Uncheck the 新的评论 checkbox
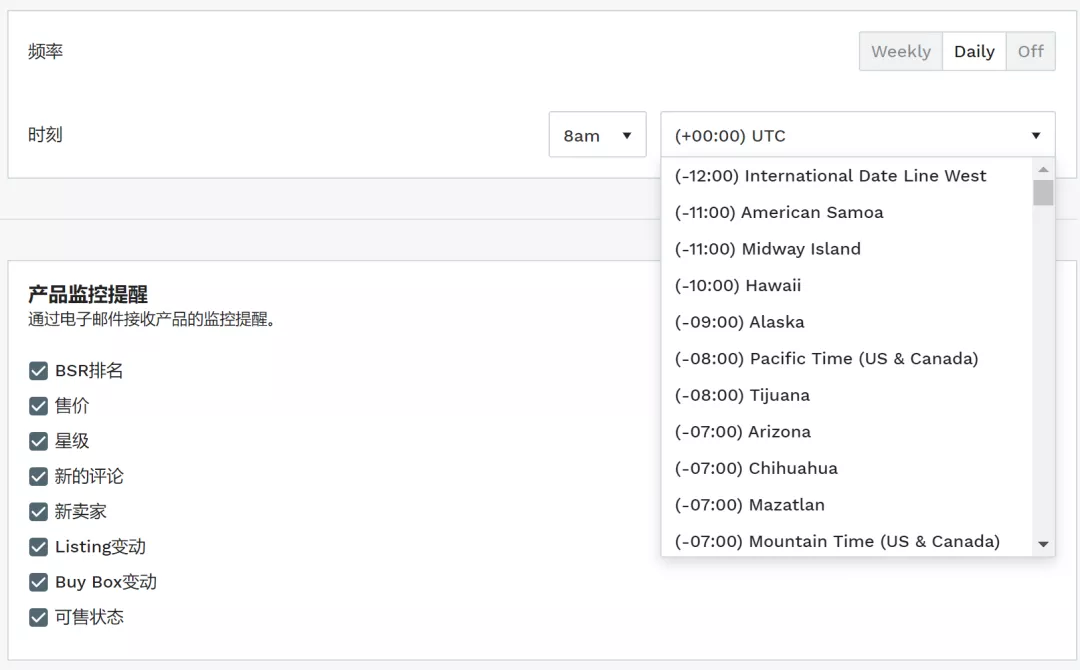 pyautogui.click(x=38, y=476)
